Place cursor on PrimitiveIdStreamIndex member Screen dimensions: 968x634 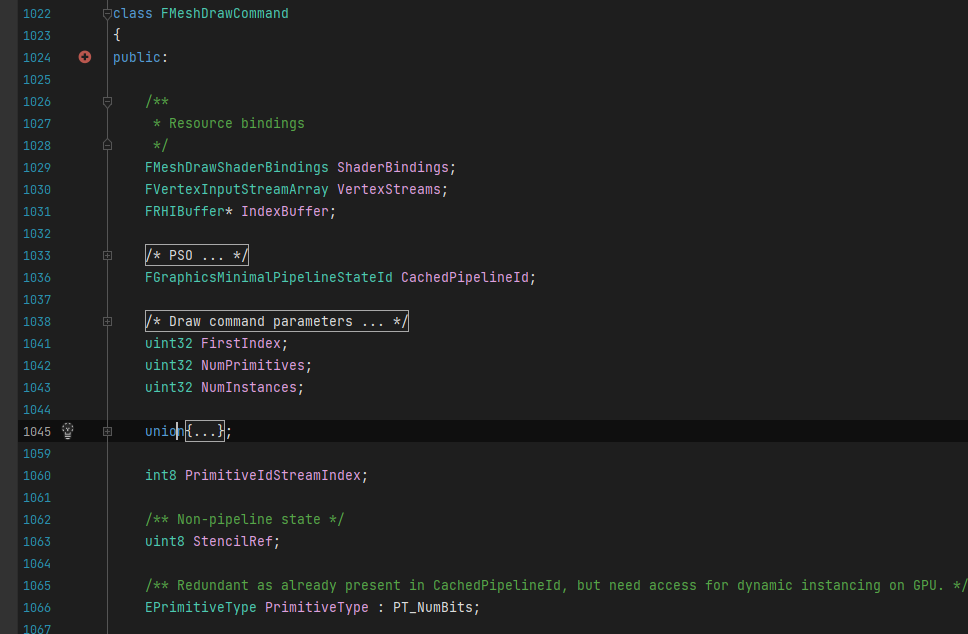pyautogui.click(x=273, y=475)
